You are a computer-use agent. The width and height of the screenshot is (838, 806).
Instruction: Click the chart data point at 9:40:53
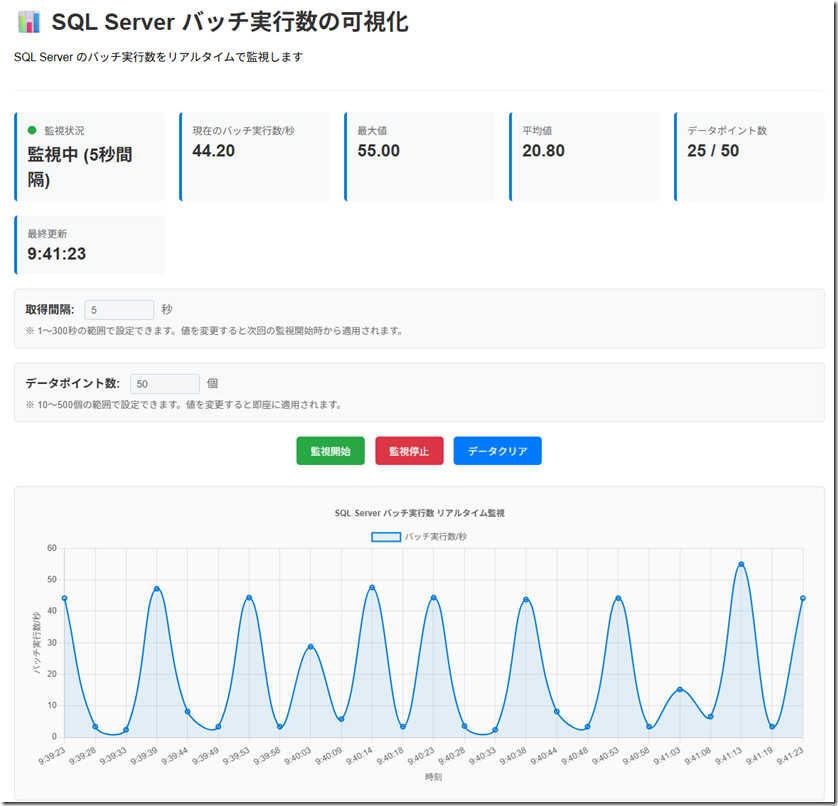618,598
